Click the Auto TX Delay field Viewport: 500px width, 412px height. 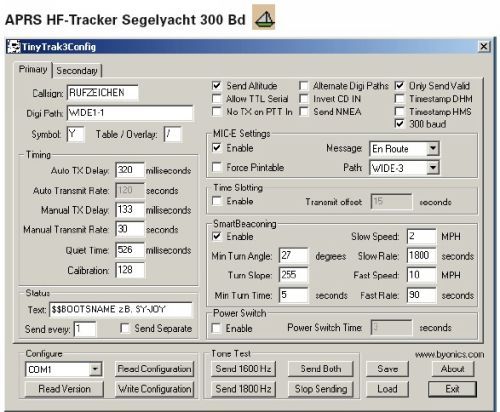tap(130, 170)
